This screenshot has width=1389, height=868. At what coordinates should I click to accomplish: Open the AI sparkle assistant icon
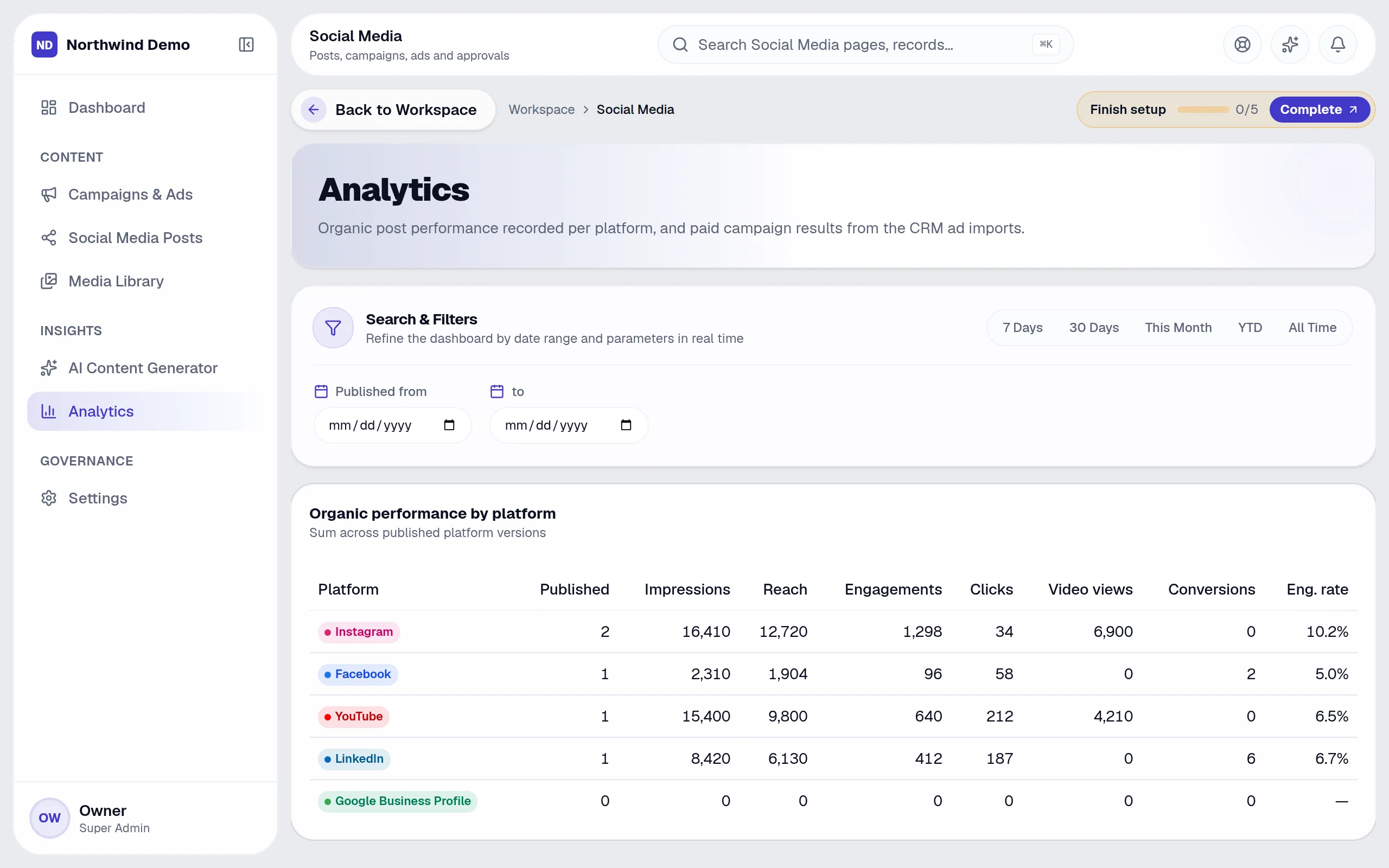[1290, 45]
